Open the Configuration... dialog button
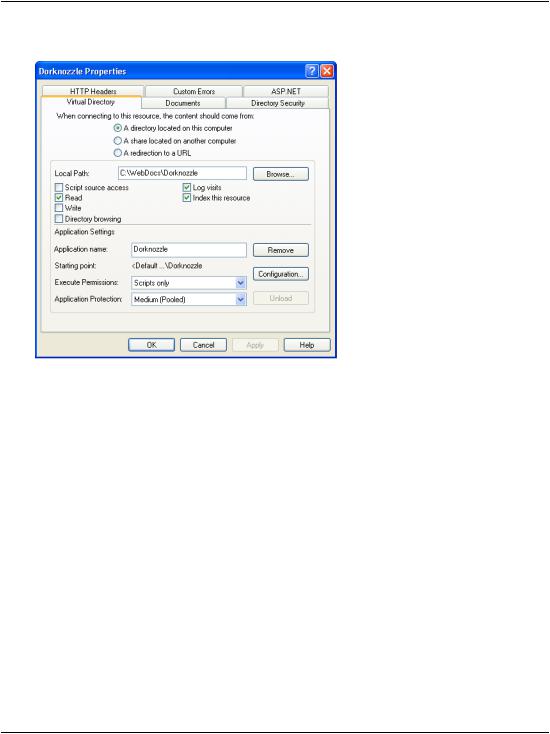The image size is (550, 734). point(281,274)
